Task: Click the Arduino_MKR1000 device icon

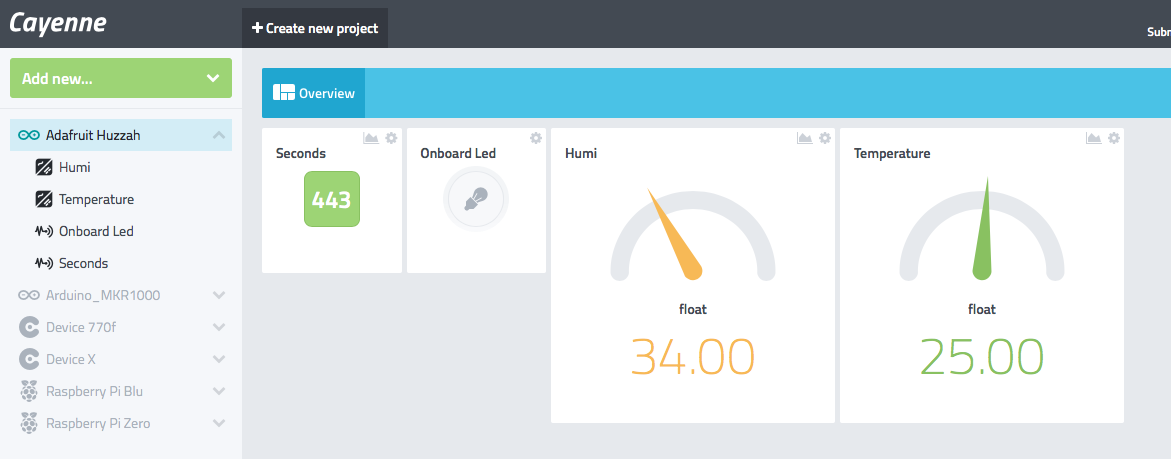Action: [x=29, y=296]
